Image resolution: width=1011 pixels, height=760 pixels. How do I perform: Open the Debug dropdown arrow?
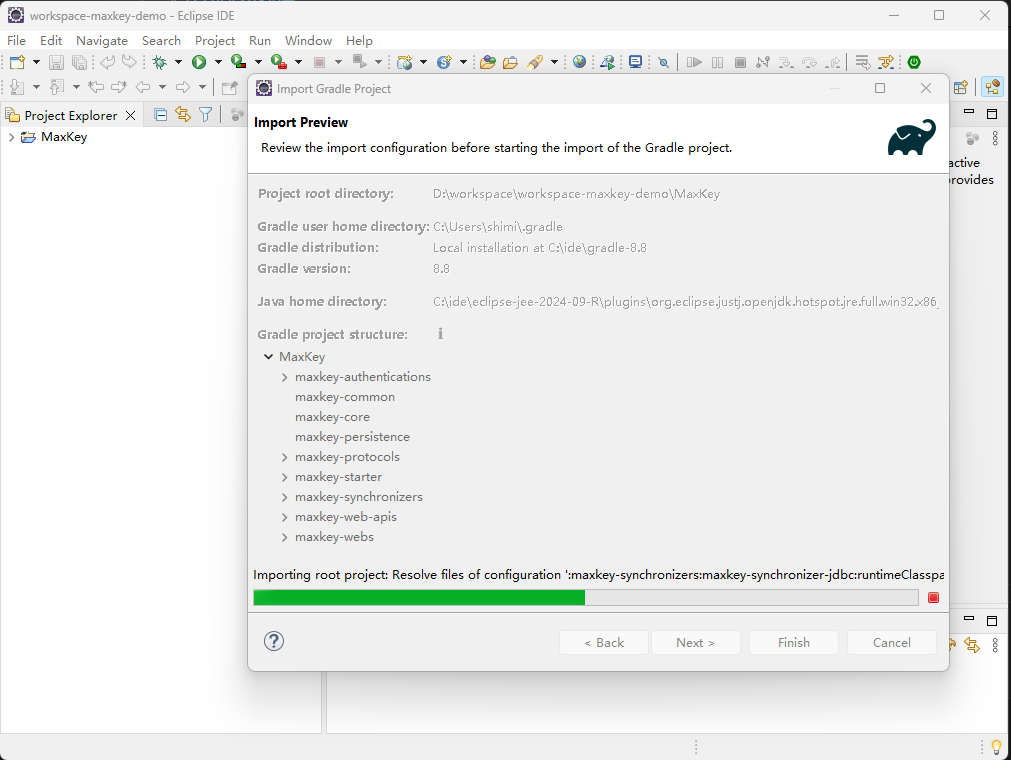(178, 63)
